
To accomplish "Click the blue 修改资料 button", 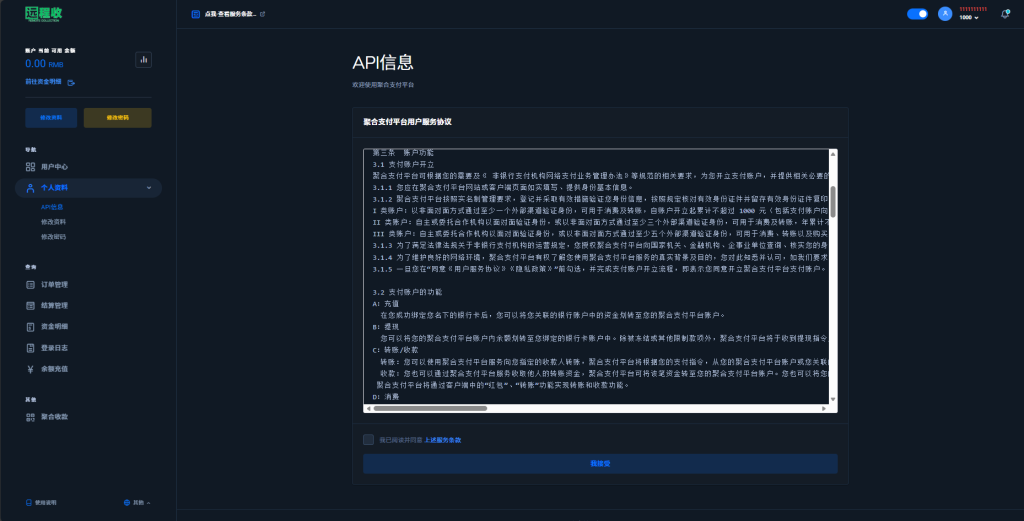I will click(51, 118).
